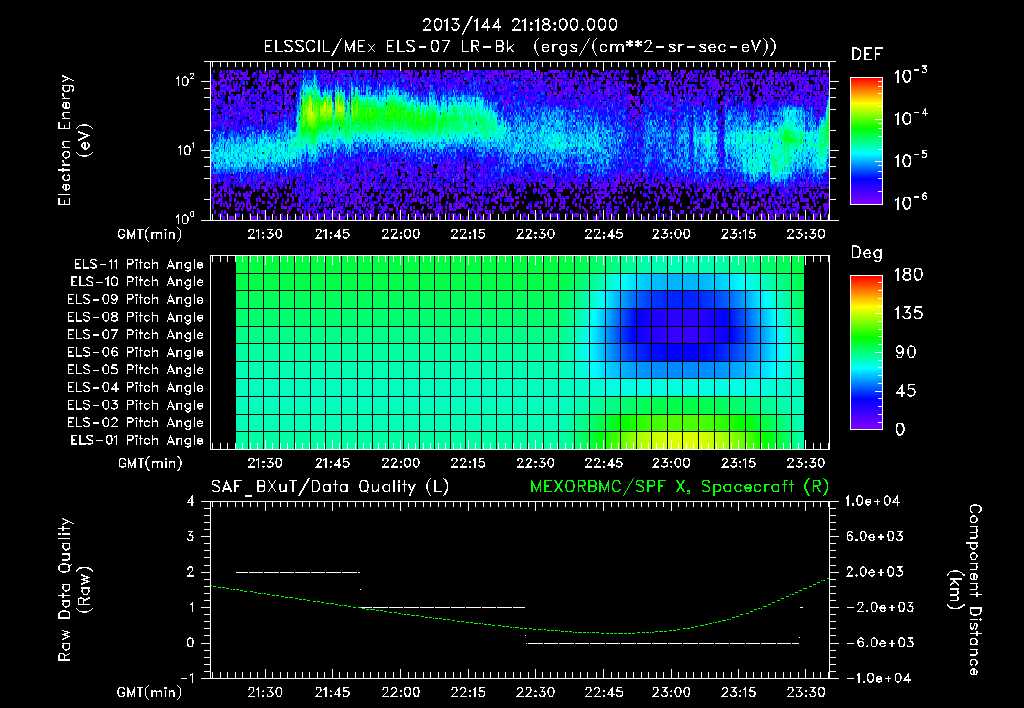Click the DEF label above top colorbar
This screenshot has width=1024, height=708.
pyautogui.click(x=867, y=55)
